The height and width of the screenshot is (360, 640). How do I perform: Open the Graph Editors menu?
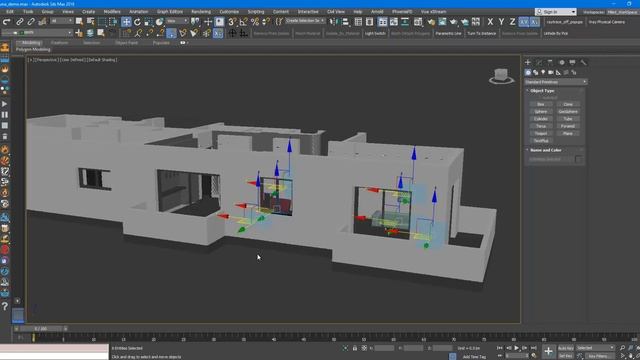(x=170, y=12)
